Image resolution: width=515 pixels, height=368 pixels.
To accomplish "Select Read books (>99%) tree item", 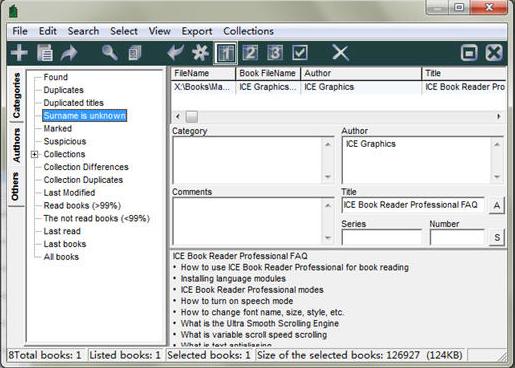I will click(x=82, y=205).
